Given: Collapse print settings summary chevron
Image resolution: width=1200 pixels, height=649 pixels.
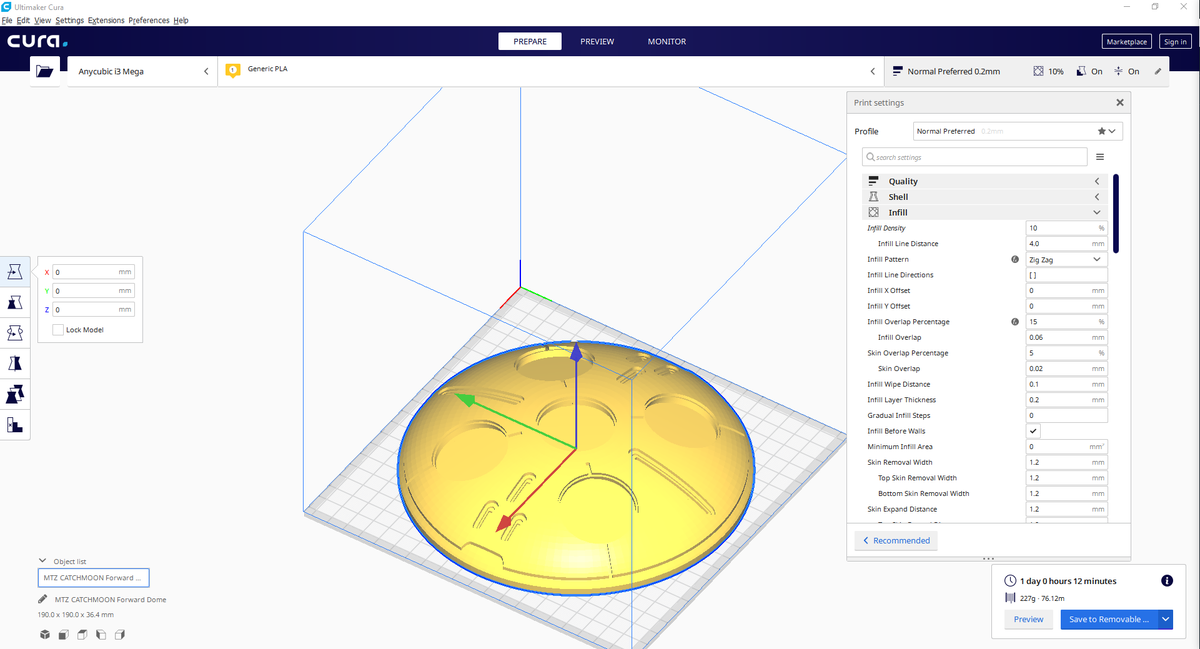Looking at the screenshot, I should click(873, 71).
